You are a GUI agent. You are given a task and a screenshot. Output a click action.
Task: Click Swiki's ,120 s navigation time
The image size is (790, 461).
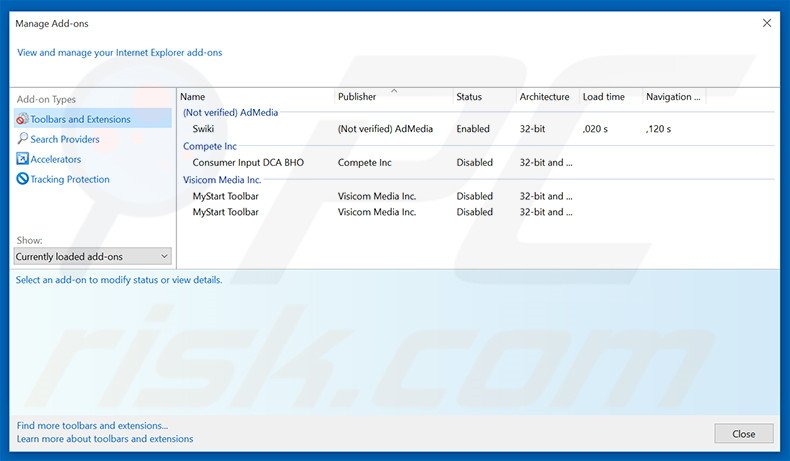(659, 128)
